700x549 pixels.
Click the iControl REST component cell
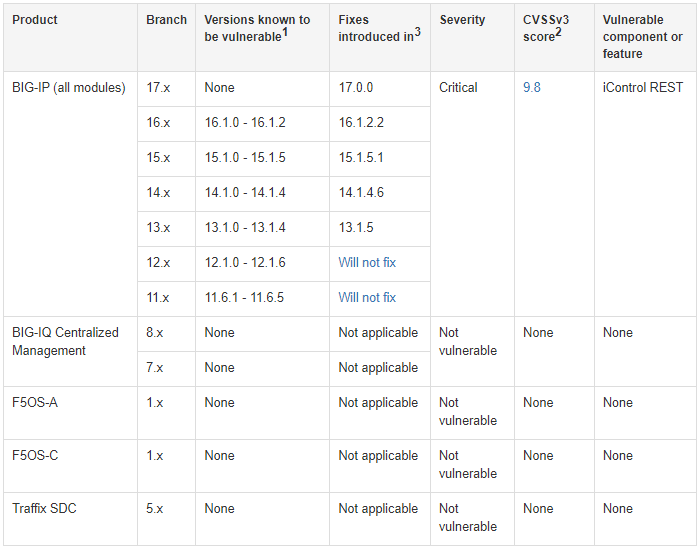click(x=643, y=88)
